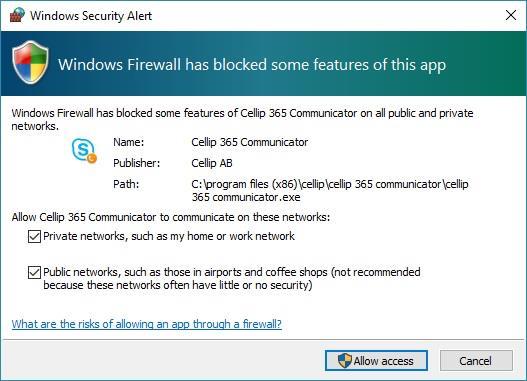
Task: Click the application path text value
Action: [x=330, y=190]
